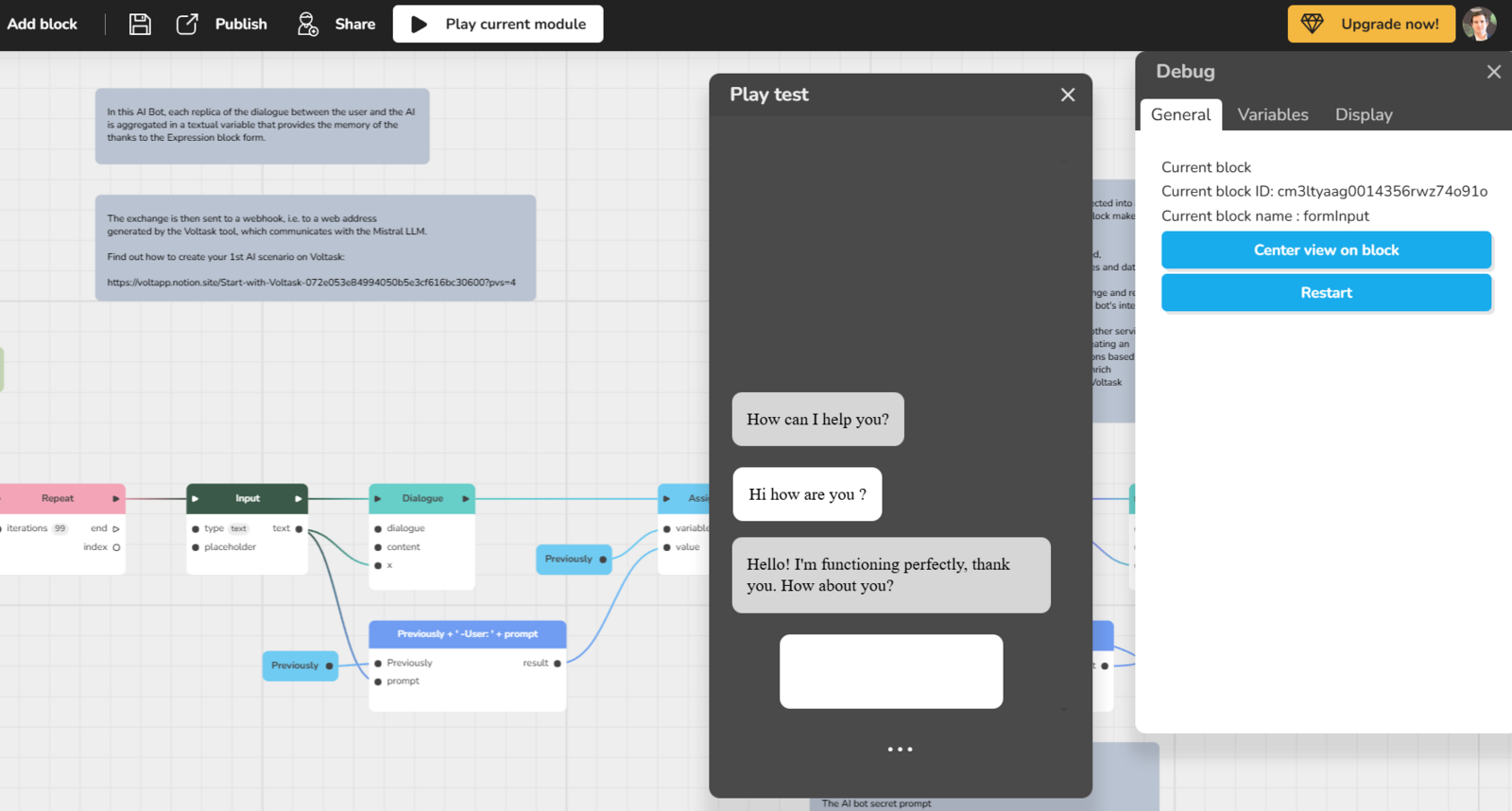Click the save diskette icon
The image size is (1512, 811).
click(140, 25)
